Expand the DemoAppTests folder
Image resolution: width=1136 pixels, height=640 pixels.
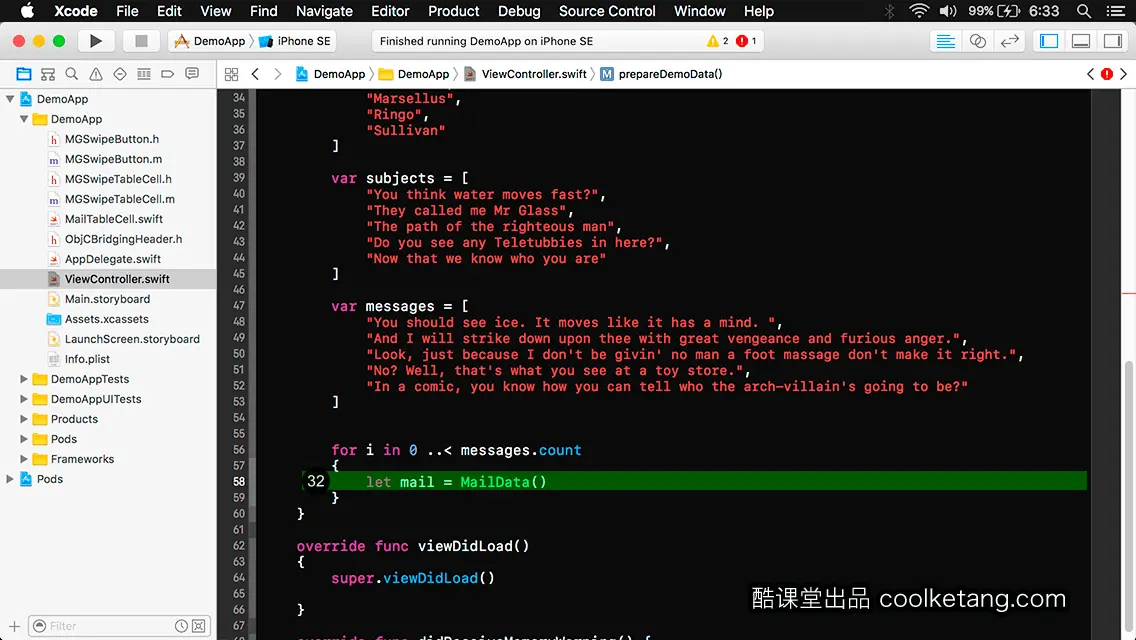tap(24, 379)
